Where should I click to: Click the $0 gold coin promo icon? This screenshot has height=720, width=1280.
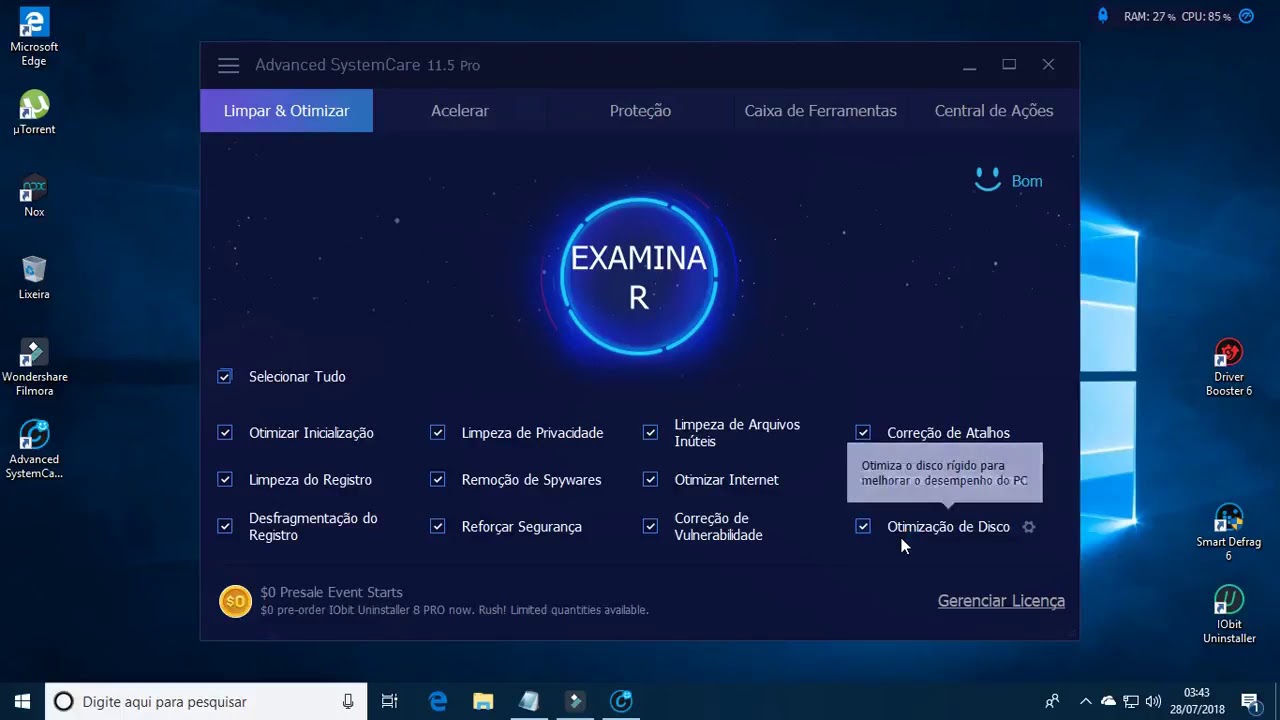(x=235, y=601)
